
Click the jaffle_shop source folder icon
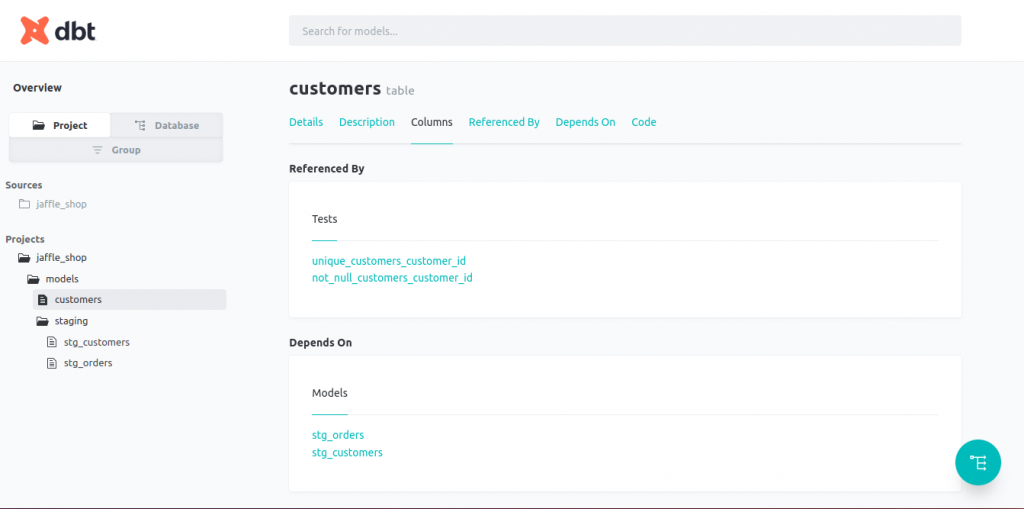(x=24, y=205)
